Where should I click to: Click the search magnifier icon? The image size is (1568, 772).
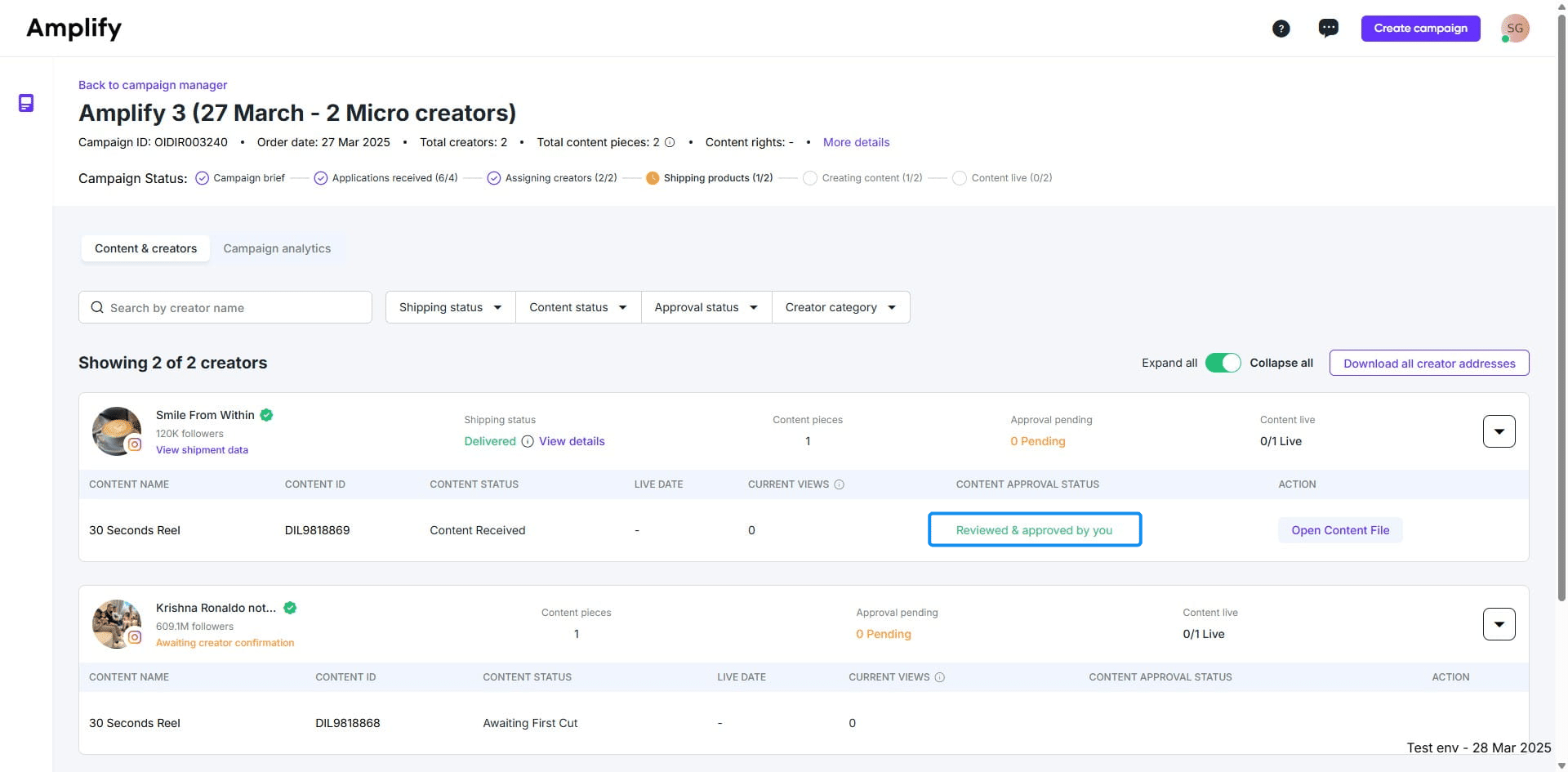click(97, 307)
